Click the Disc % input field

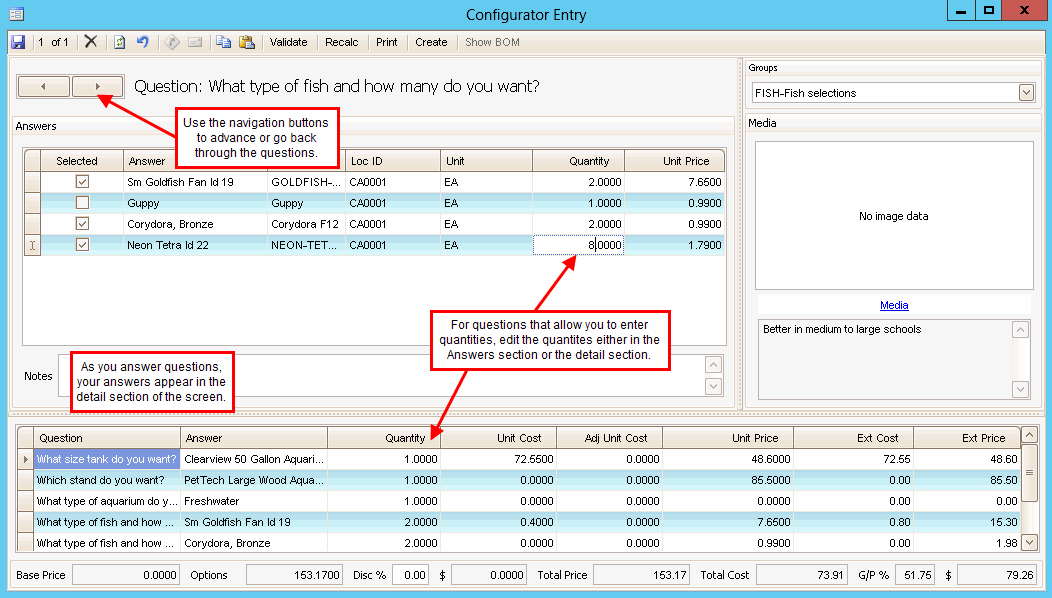[x=410, y=575]
